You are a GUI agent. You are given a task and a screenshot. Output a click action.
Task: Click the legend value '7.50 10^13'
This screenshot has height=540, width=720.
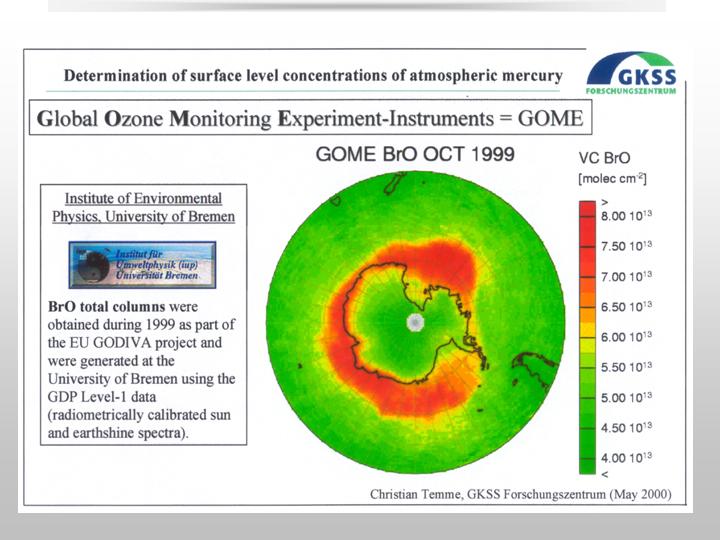point(626,246)
